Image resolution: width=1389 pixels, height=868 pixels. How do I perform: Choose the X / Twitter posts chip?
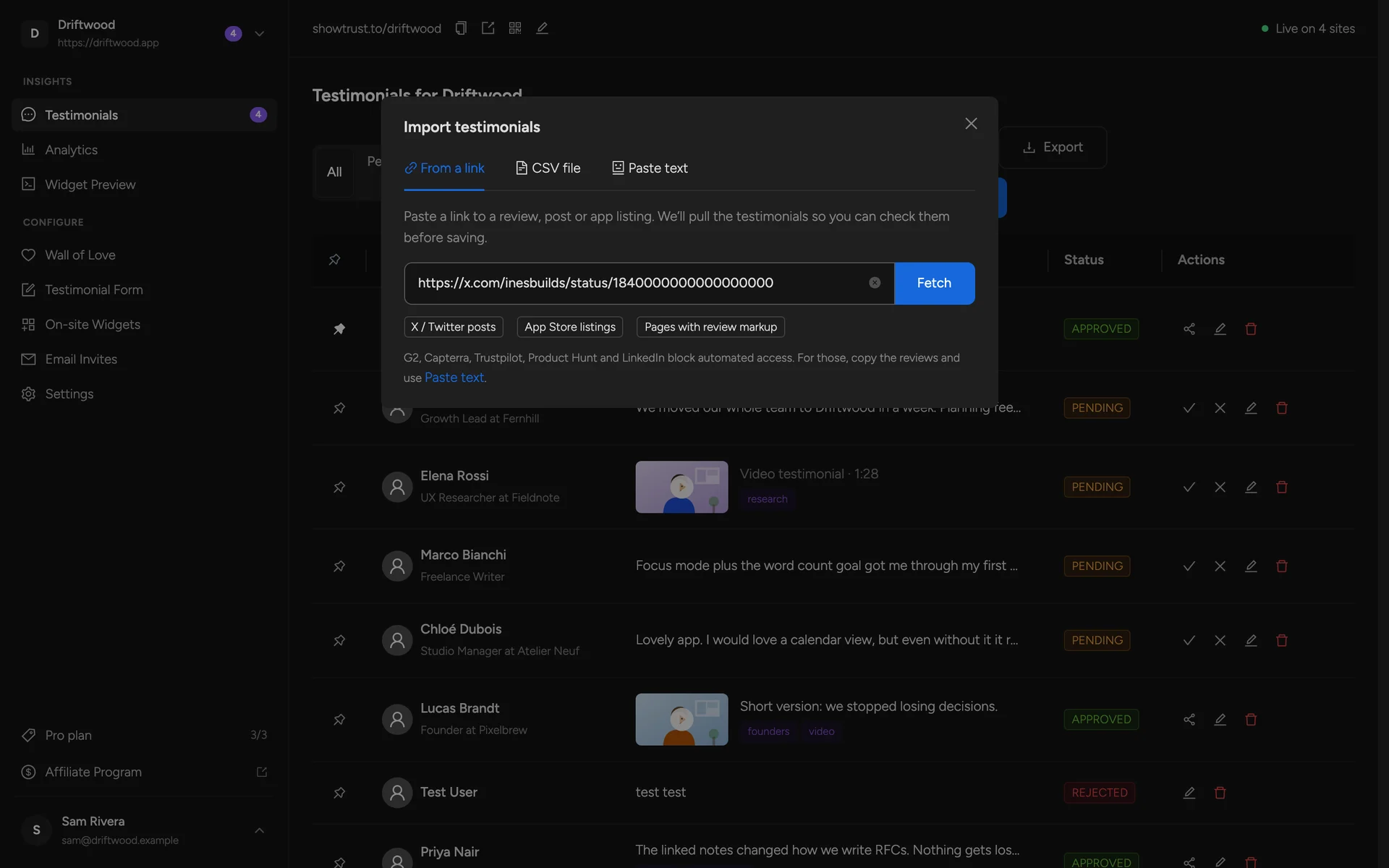point(454,327)
